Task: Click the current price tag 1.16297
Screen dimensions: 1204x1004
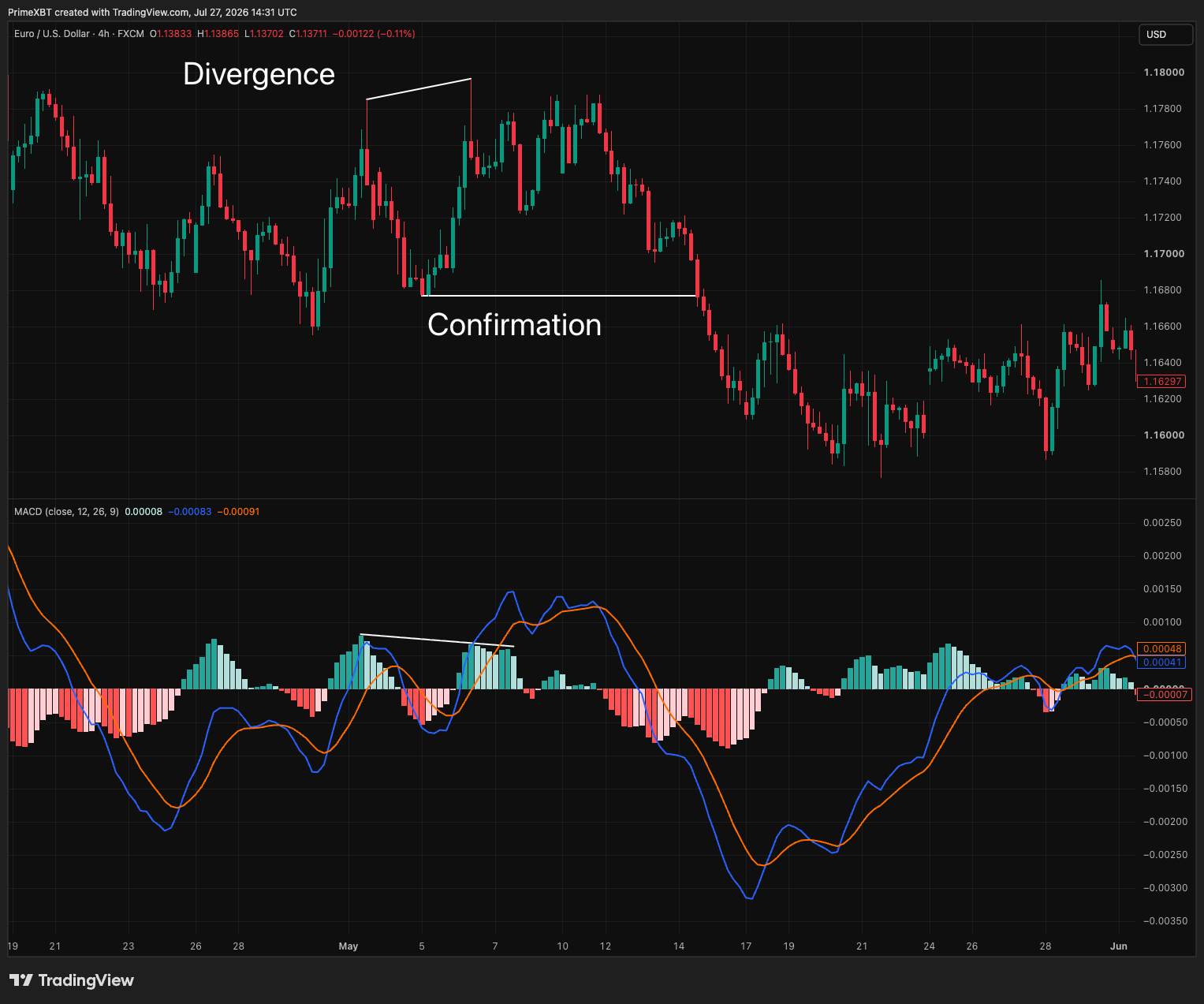Action: (x=1163, y=381)
